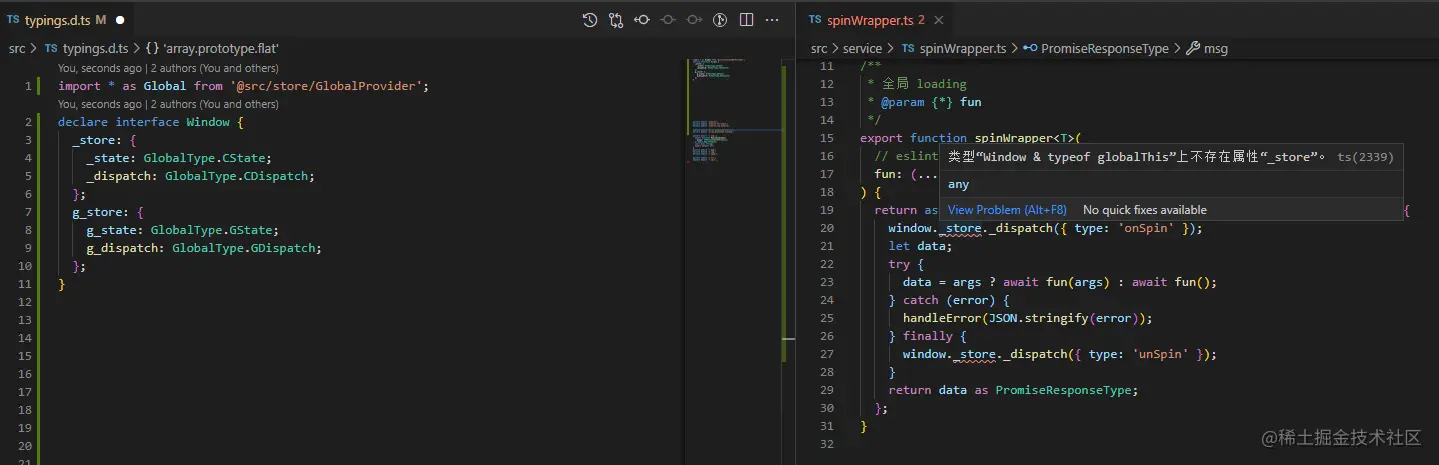Click 'onSpin' string literal
The width and height of the screenshot is (1439, 465).
1152,228
